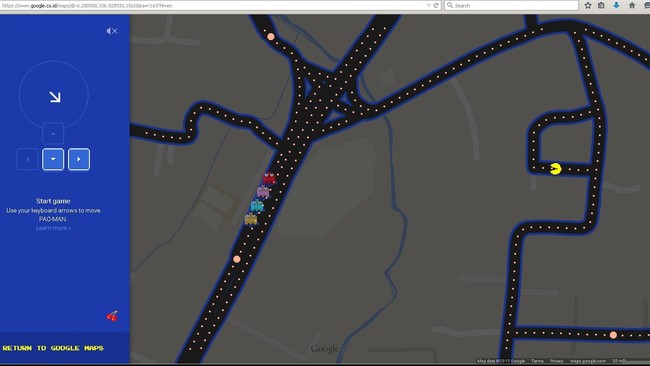
Task: Click the pink ghost on the road
Action: (x=263, y=192)
